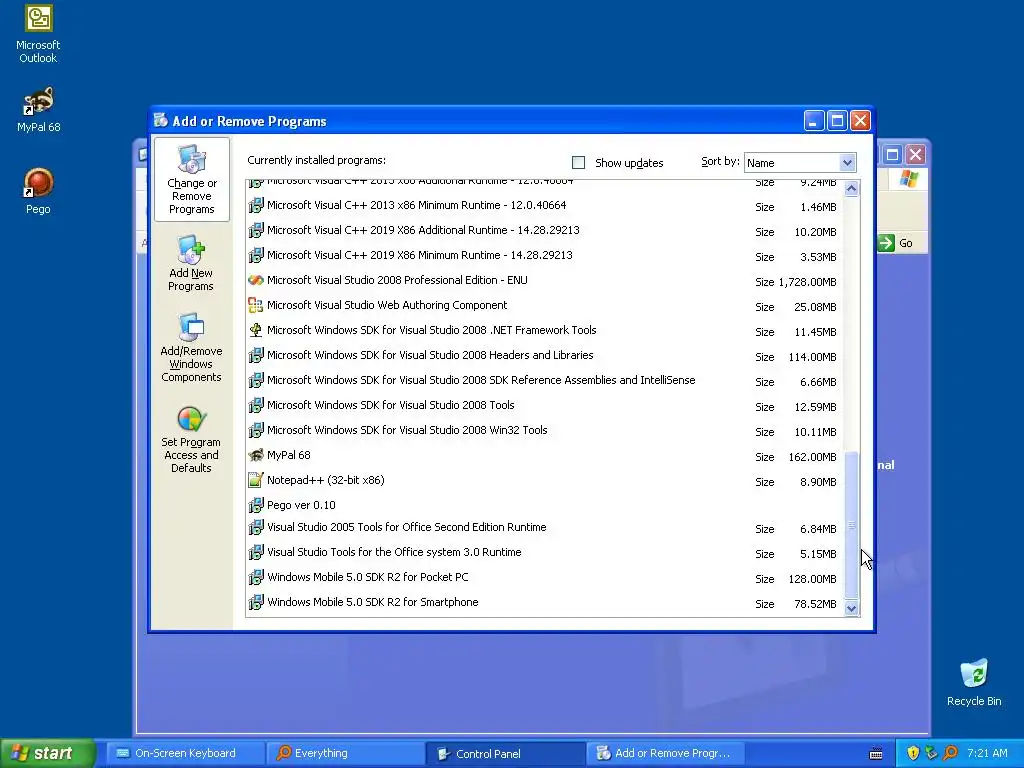Click Visual Studio 2008 Professional Edition icon
Image resolution: width=1024 pixels, height=768 pixels.
[256, 280]
